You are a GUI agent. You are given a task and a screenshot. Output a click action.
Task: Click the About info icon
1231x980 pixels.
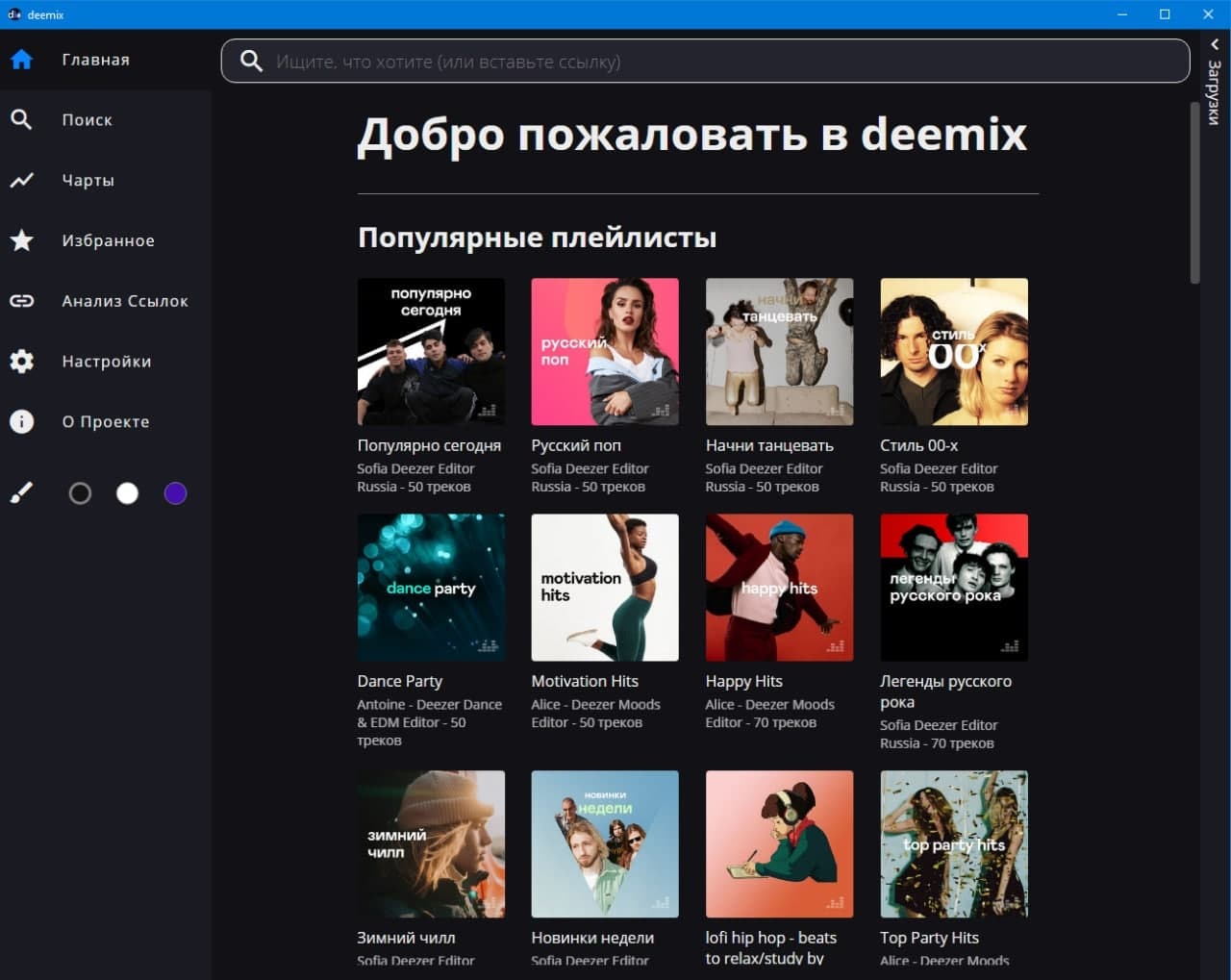[21, 421]
